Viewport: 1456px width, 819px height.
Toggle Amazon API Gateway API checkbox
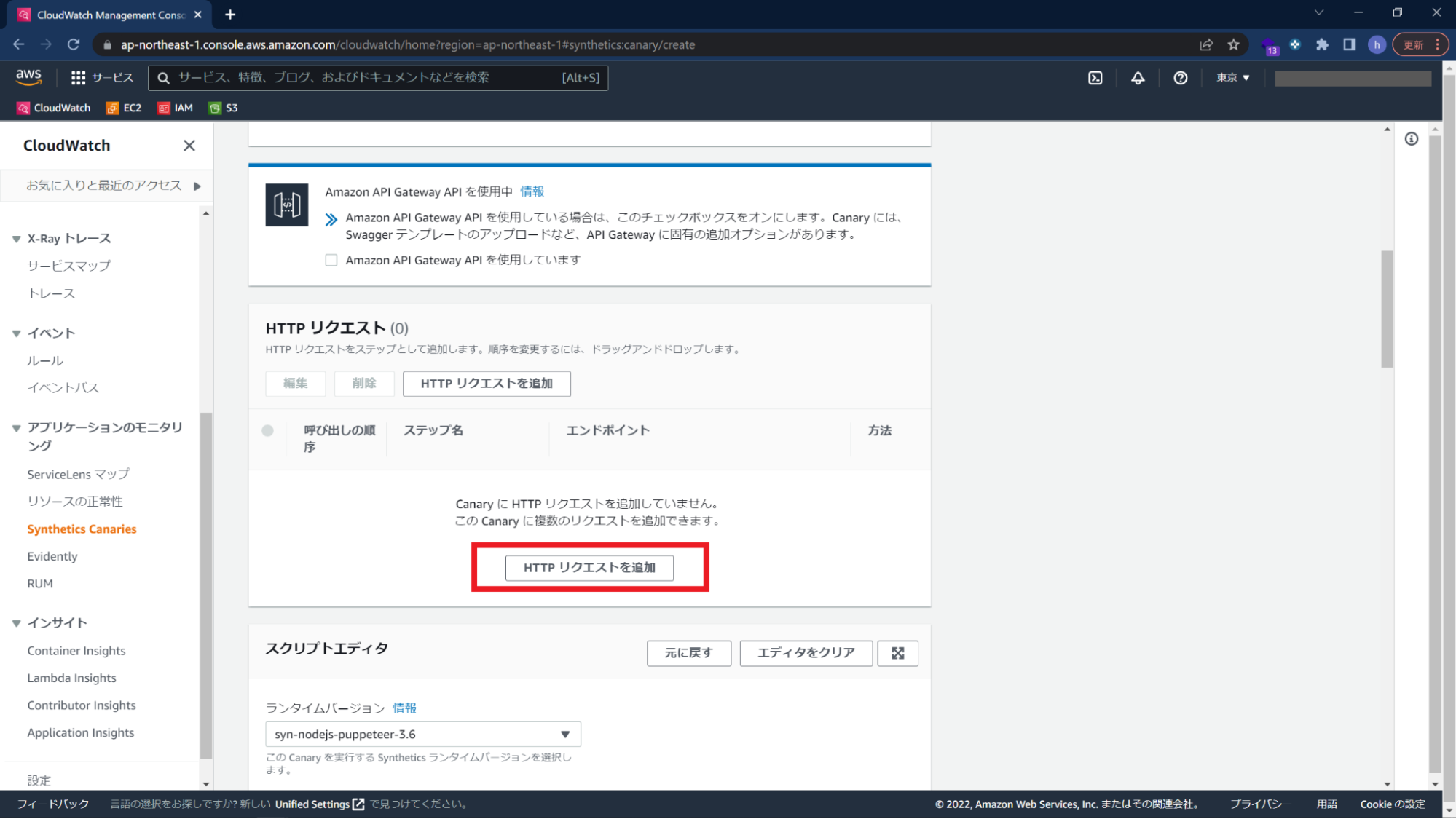tap(331, 260)
